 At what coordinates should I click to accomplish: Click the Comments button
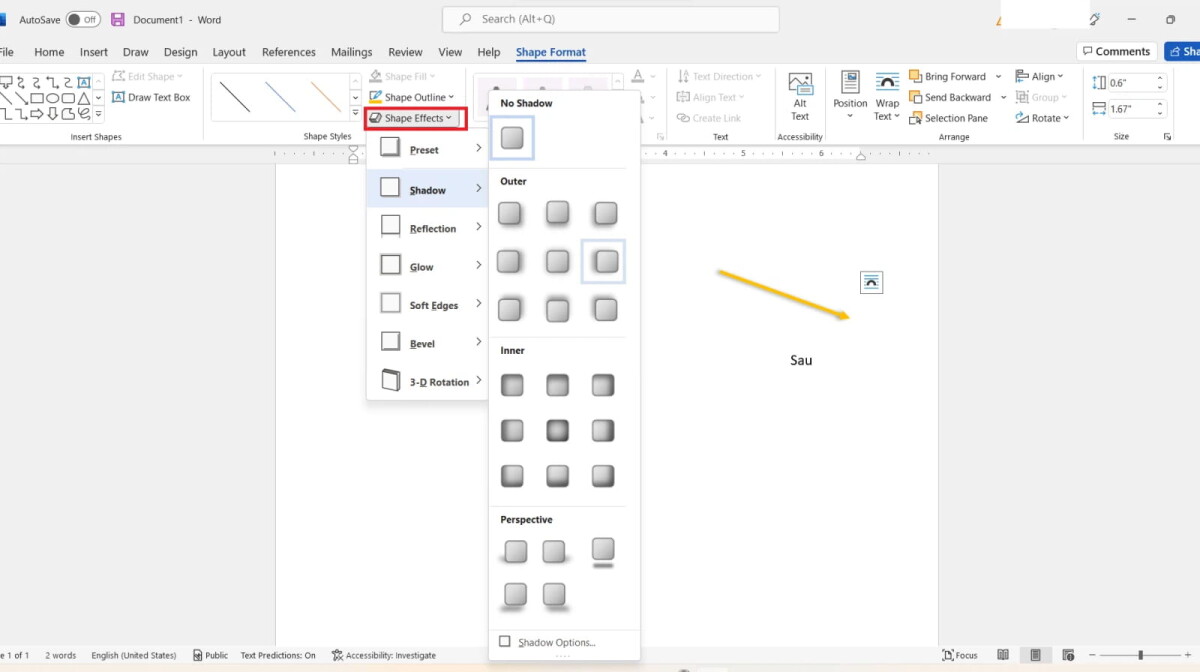click(x=1116, y=51)
